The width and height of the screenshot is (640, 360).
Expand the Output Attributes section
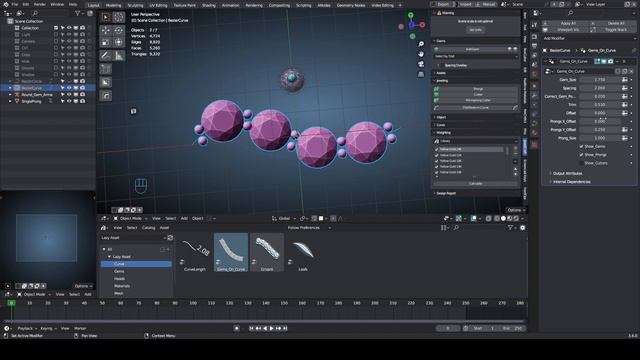click(x=567, y=173)
